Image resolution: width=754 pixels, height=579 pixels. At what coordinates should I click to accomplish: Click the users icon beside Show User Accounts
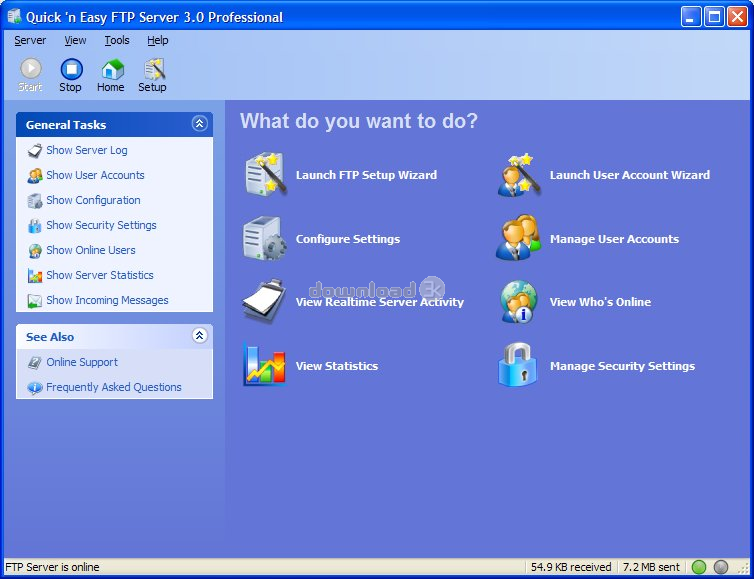[35, 176]
